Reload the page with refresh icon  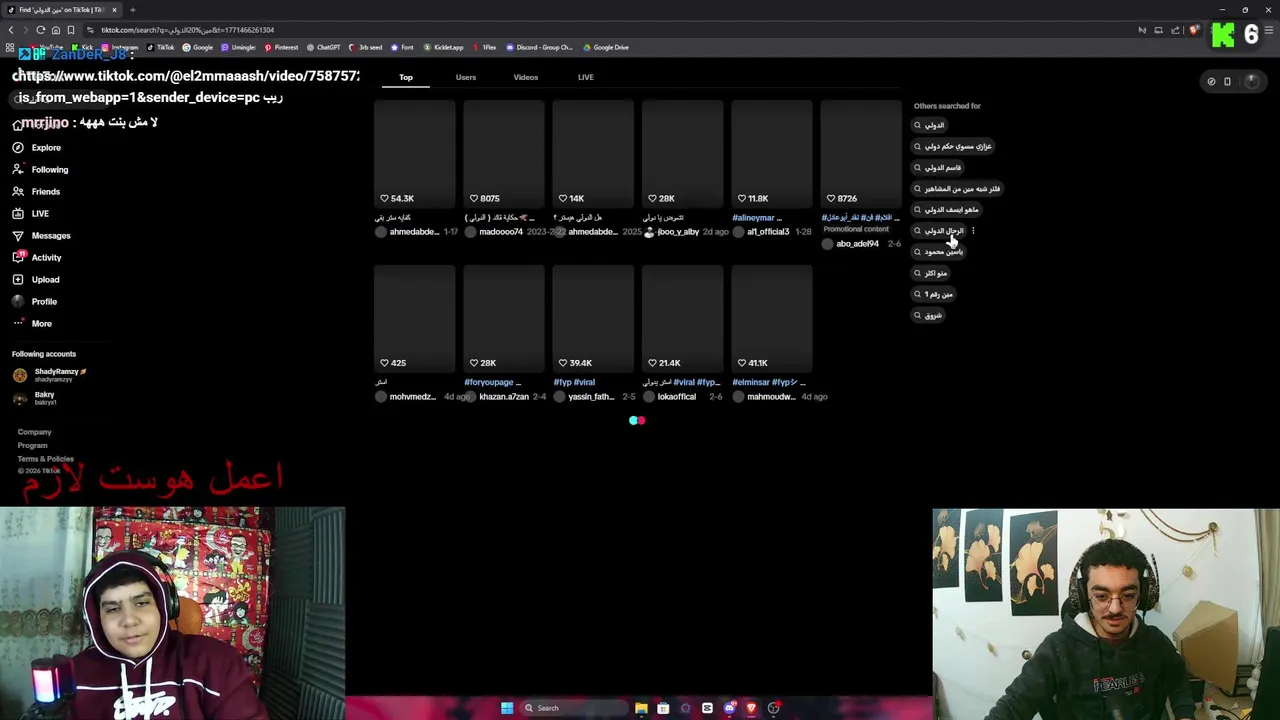point(40,30)
